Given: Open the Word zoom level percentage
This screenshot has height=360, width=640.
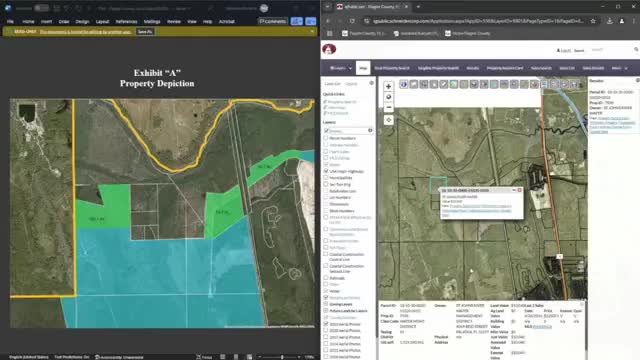Looking at the screenshot, I should click(x=309, y=357).
